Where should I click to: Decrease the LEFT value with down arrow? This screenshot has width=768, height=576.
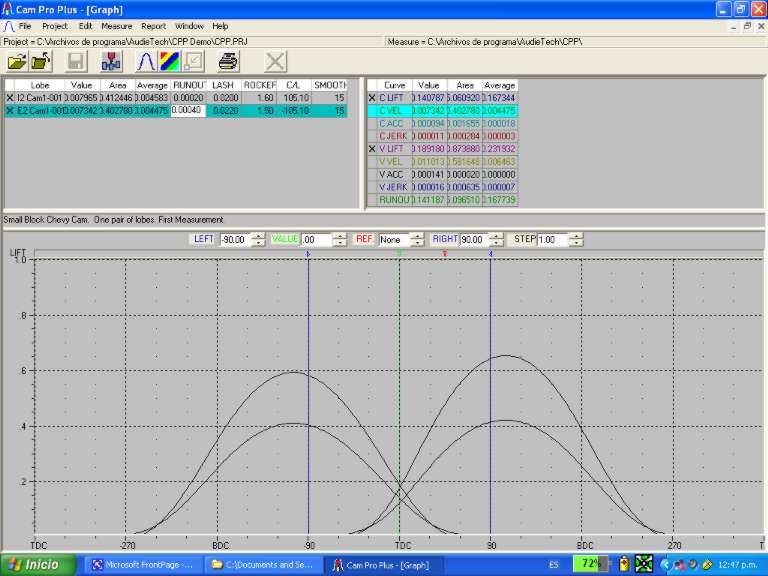258,243
